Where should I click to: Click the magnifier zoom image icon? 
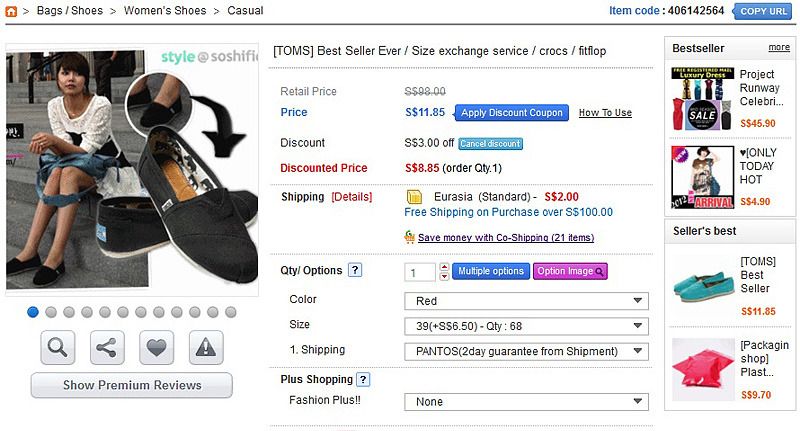[58, 348]
